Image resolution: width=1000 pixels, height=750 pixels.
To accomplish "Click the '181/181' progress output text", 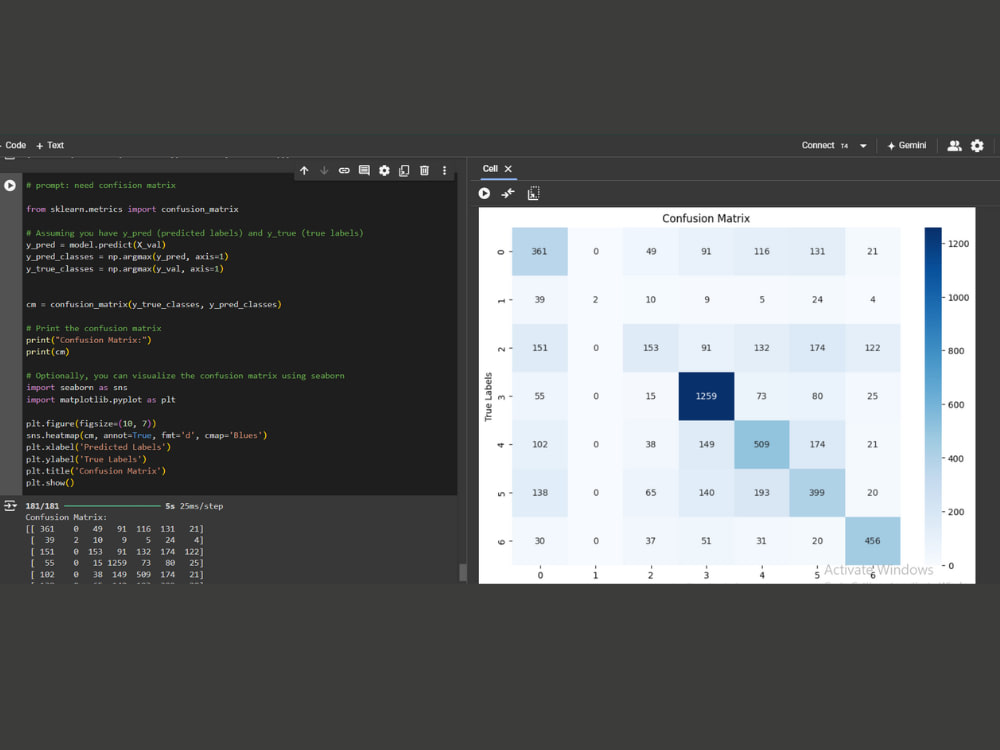I will pos(42,506).
